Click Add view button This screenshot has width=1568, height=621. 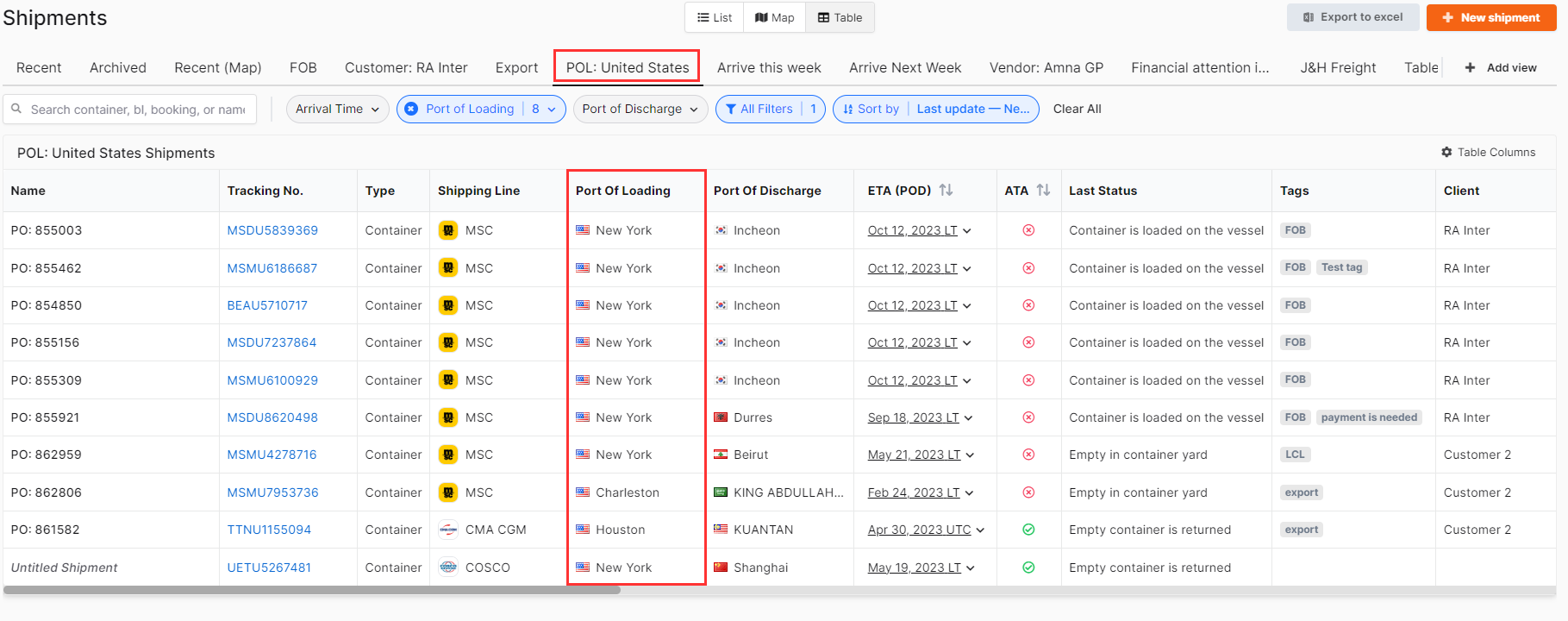(x=1501, y=67)
